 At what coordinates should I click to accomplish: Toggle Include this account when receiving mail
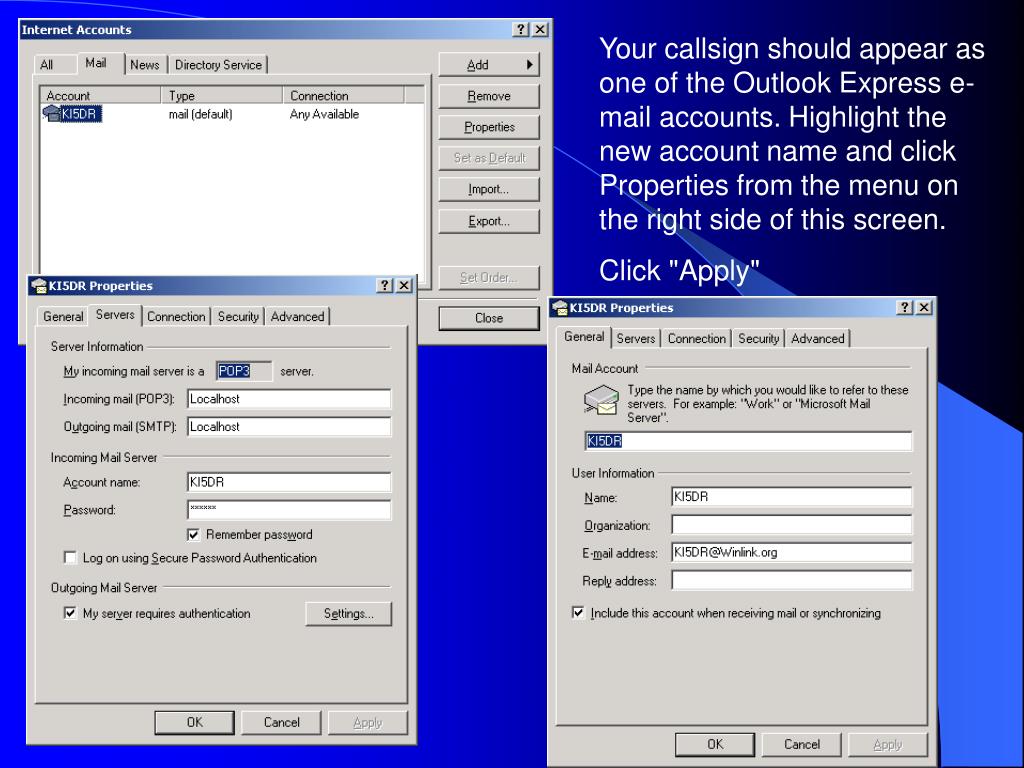pos(578,613)
